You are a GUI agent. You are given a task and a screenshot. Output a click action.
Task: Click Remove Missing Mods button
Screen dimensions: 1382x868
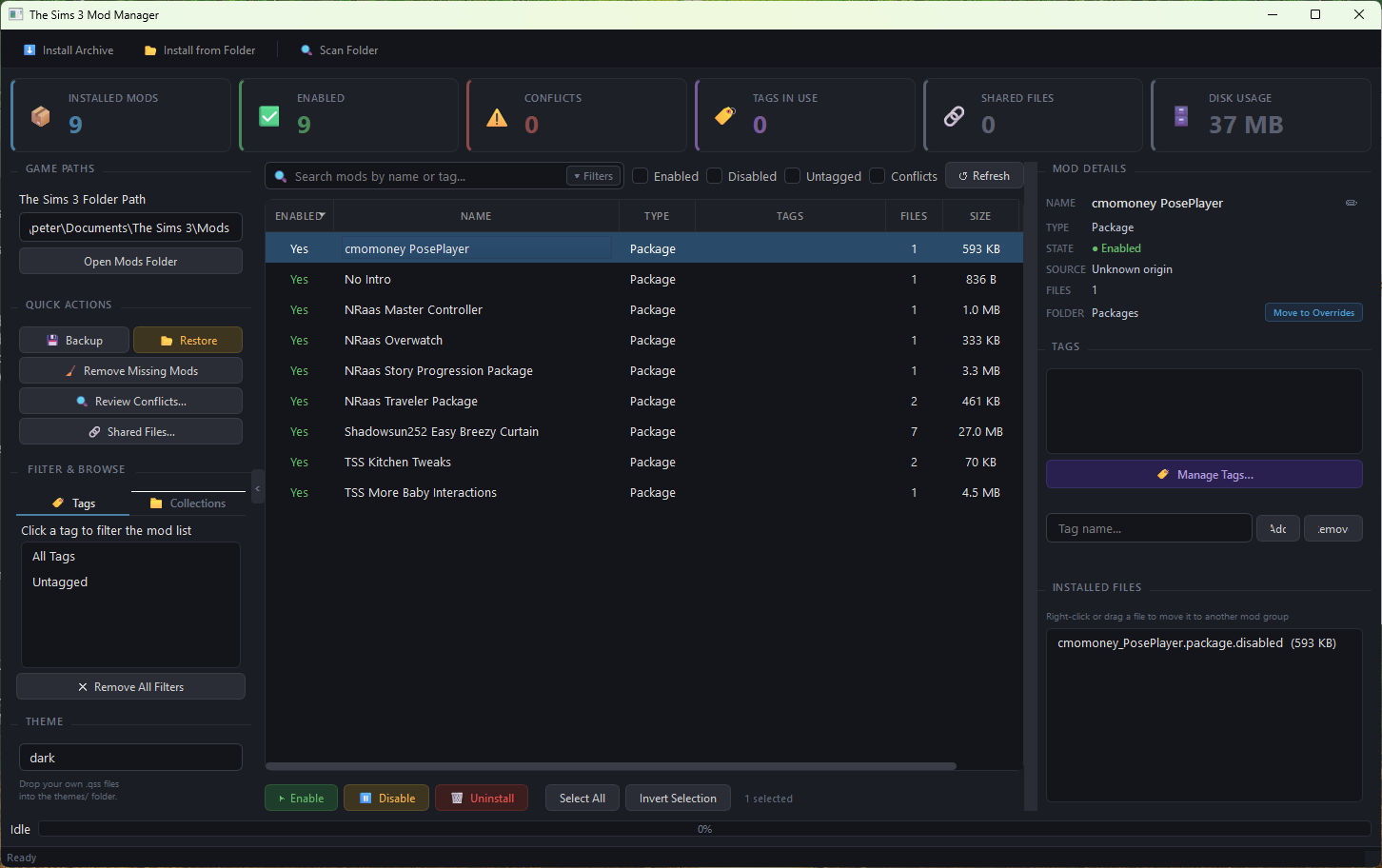click(x=130, y=371)
